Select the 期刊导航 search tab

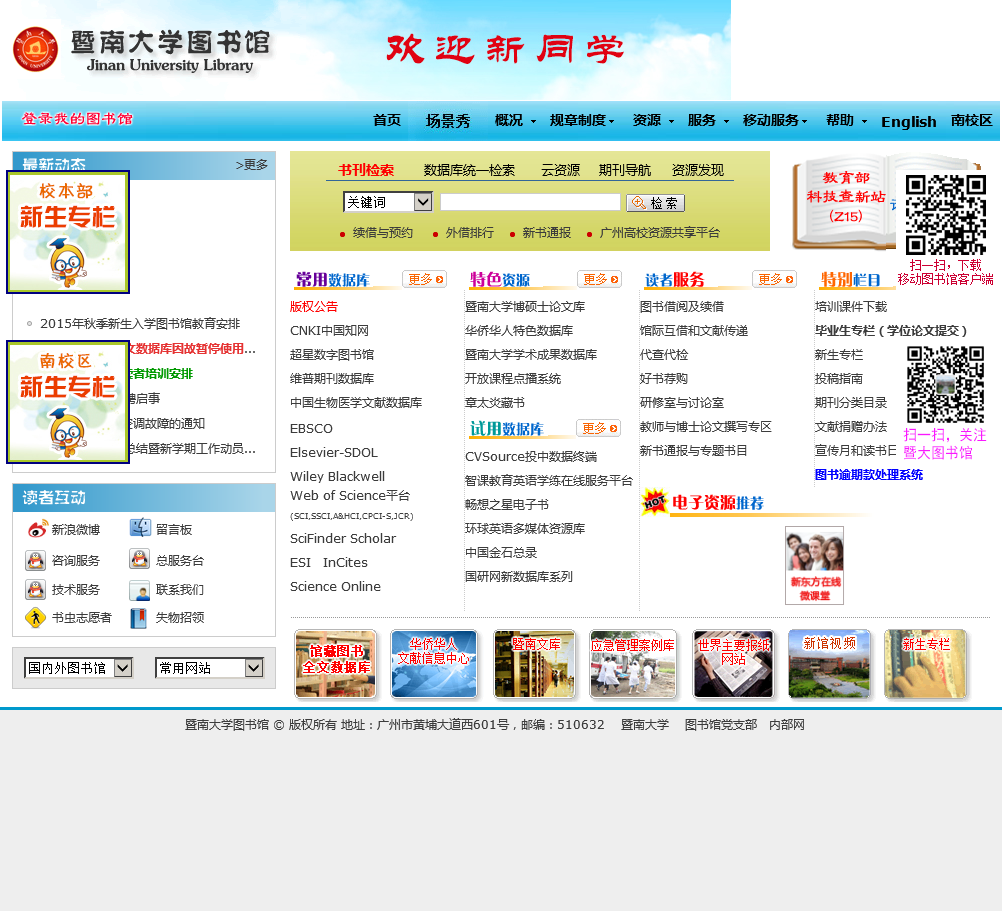pos(624,170)
